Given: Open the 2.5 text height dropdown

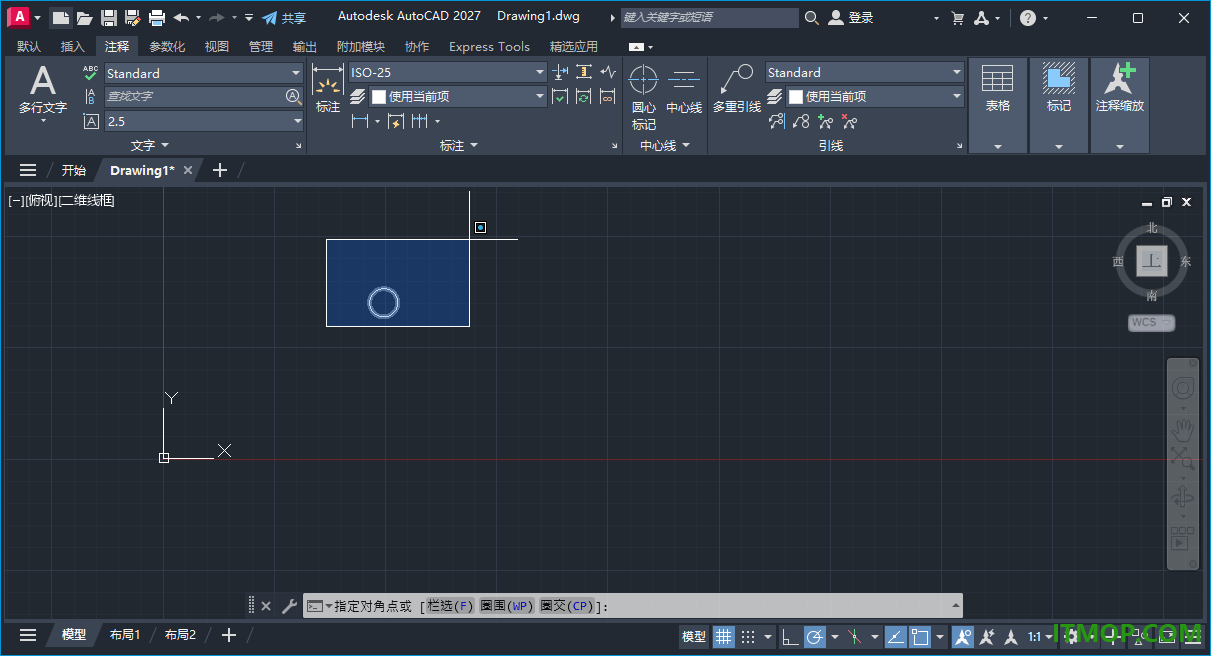Looking at the screenshot, I should coord(203,121).
